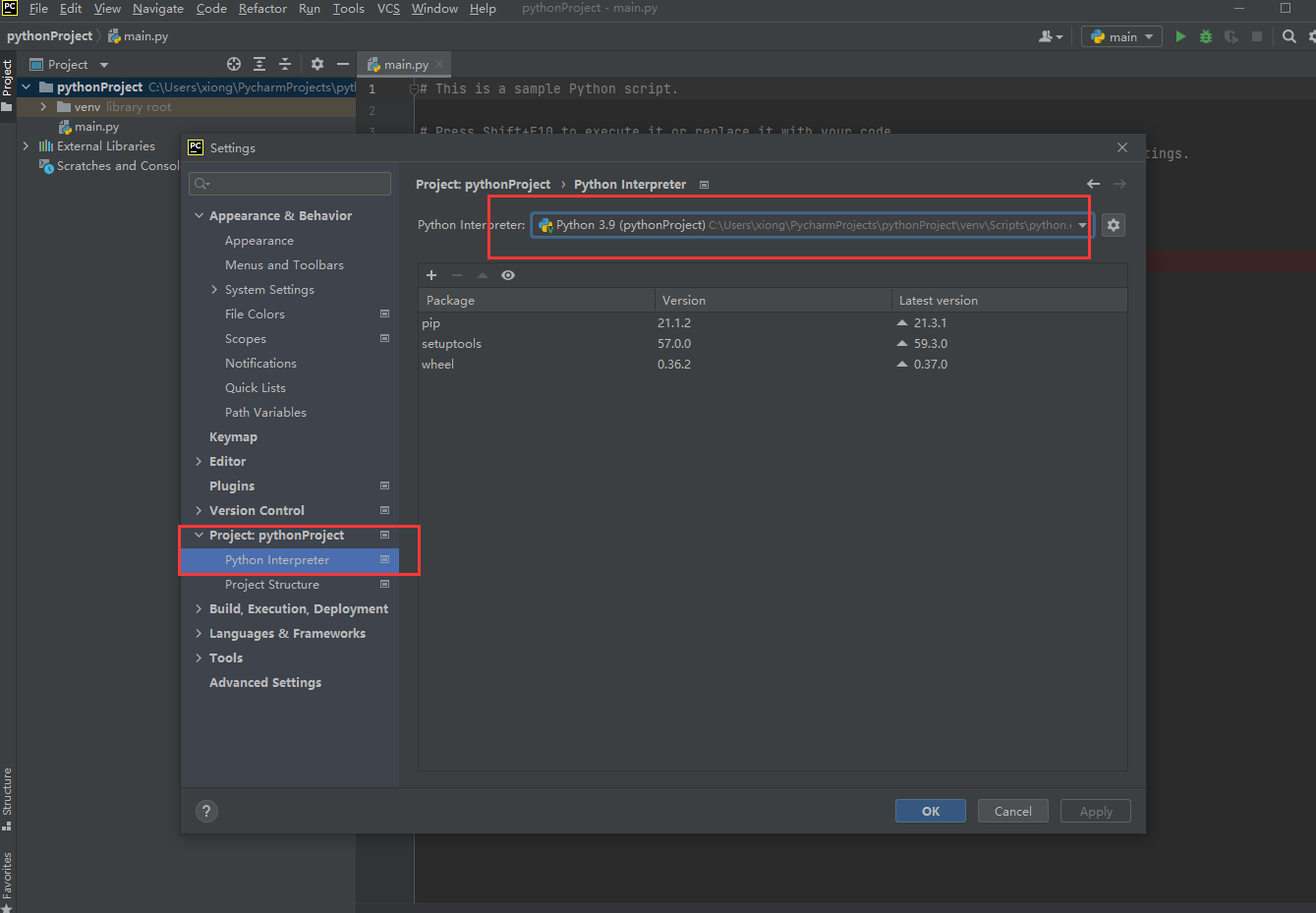Click inside the Settings search field
The height and width of the screenshot is (913, 1316).
point(290,184)
